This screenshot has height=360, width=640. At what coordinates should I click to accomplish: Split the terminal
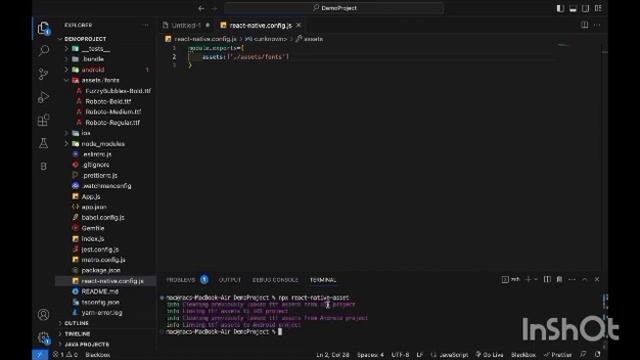[547, 280]
